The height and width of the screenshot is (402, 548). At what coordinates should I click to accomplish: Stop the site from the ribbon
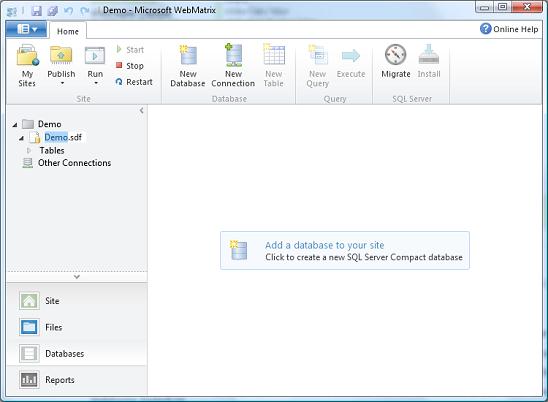pos(130,66)
